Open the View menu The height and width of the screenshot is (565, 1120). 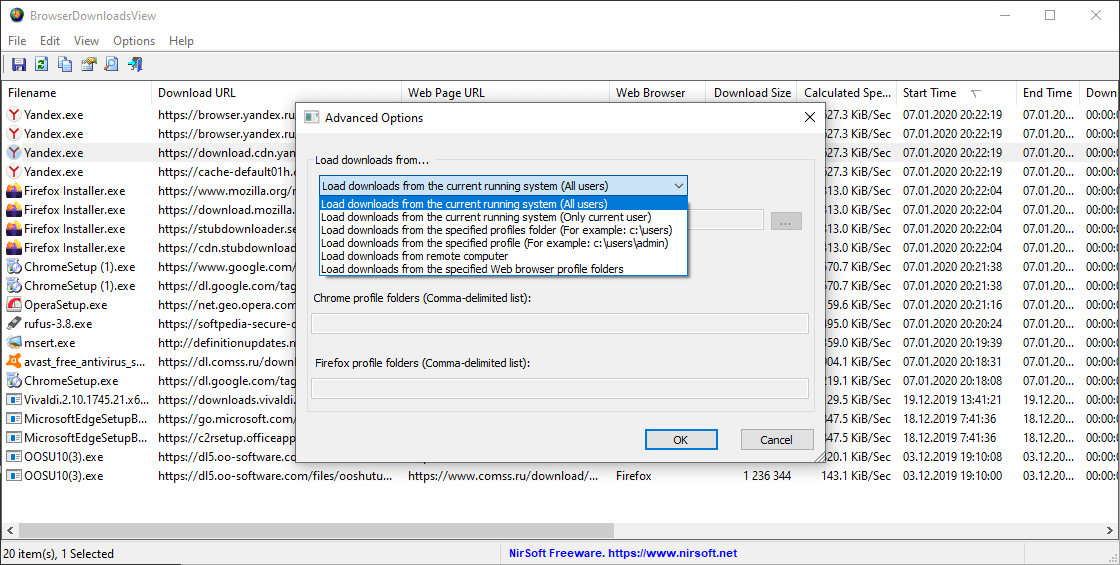(86, 41)
